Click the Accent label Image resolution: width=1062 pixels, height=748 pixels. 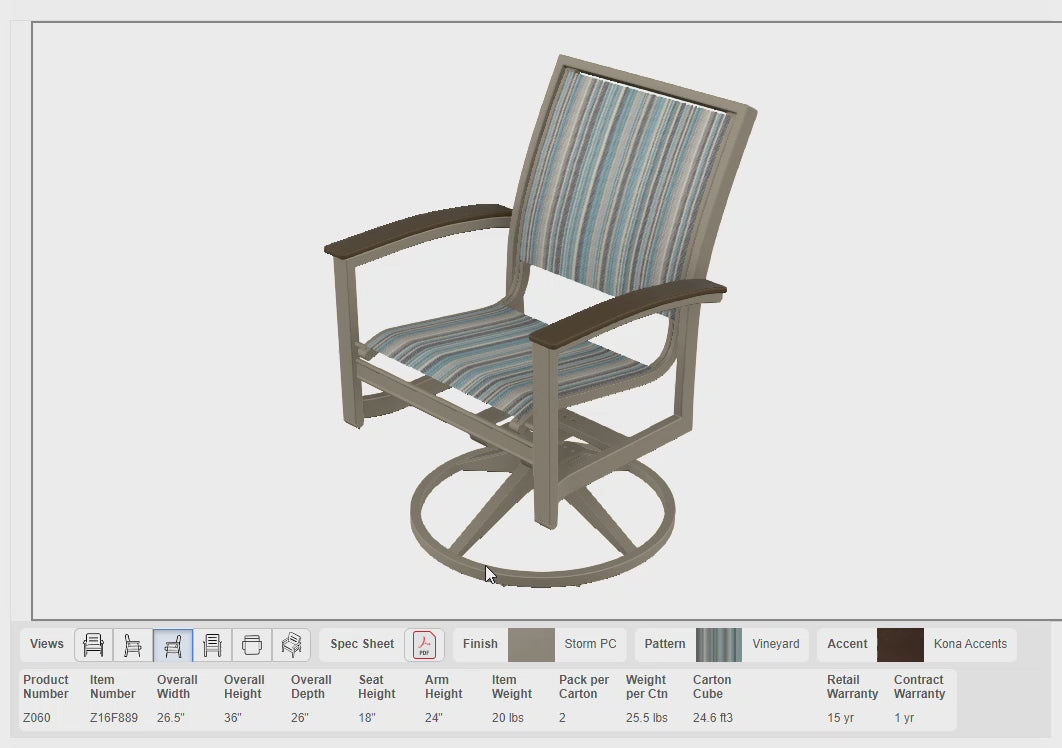tap(847, 644)
